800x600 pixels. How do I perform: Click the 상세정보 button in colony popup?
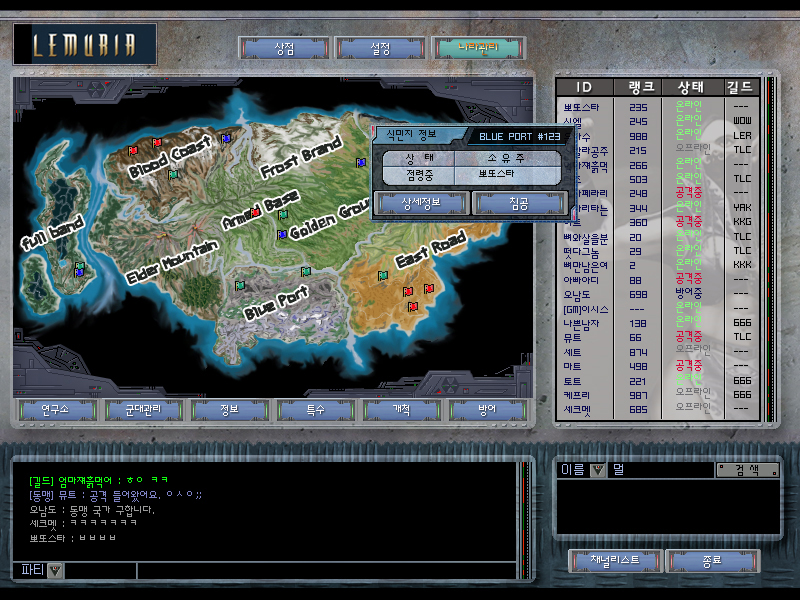click(x=421, y=204)
